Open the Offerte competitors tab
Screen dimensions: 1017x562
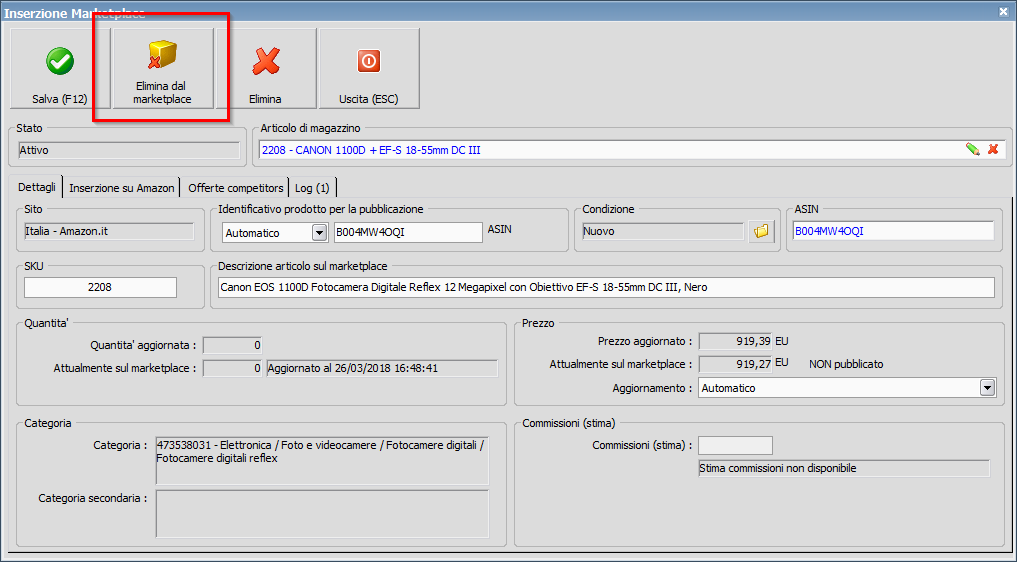point(235,188)
